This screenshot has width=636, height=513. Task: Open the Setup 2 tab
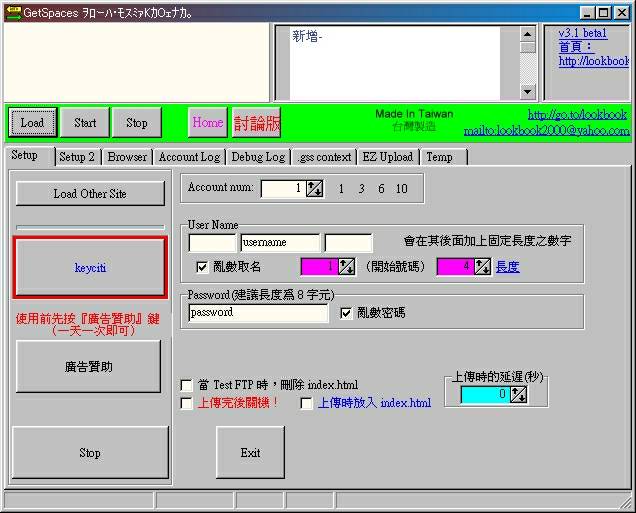pyautogui.click(x=77, y=157)
